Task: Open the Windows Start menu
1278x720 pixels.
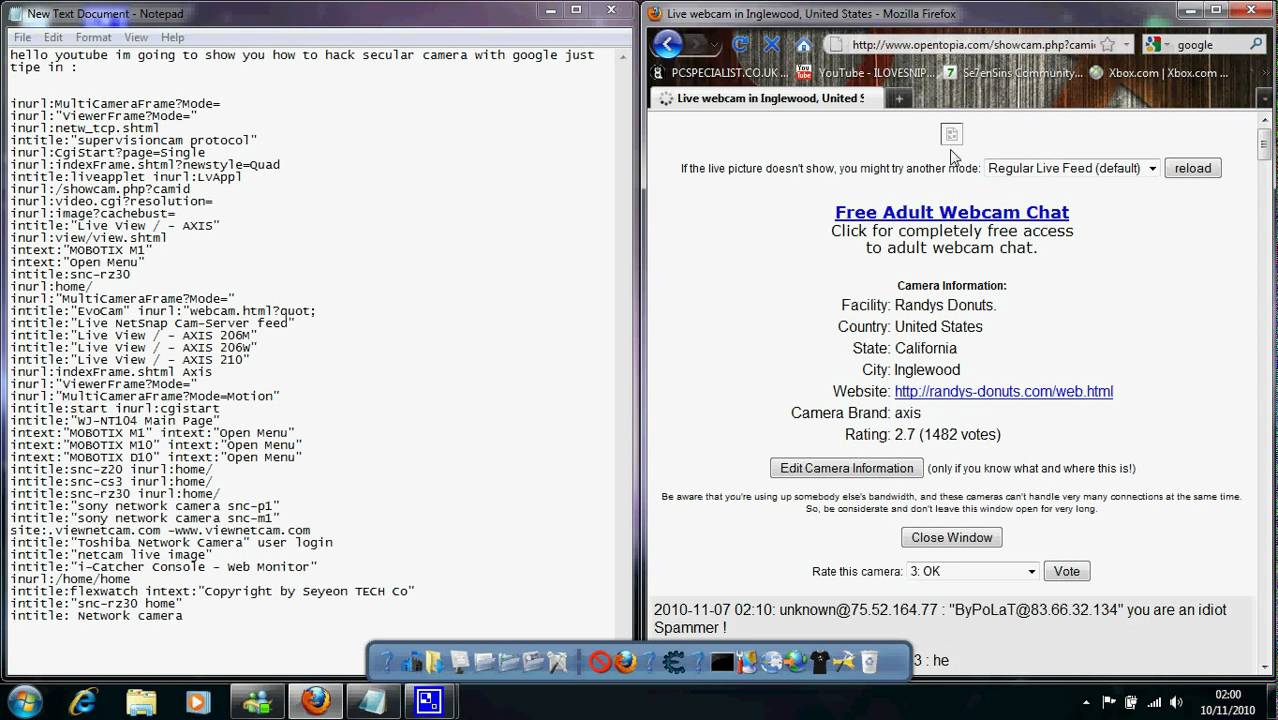Action: [24, 701]
